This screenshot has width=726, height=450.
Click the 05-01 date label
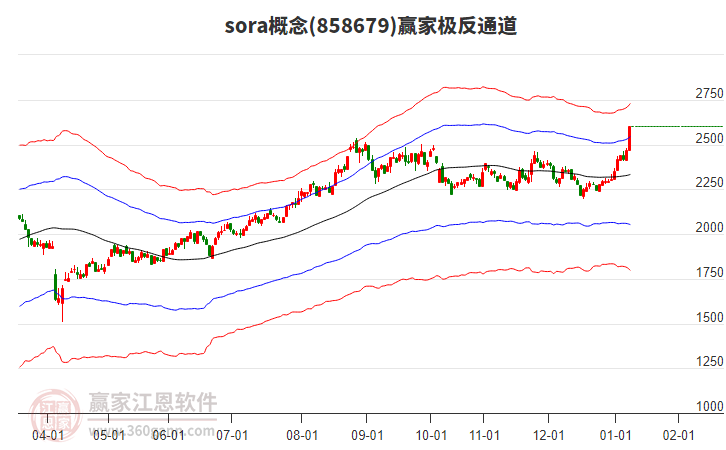pos(109,436)
